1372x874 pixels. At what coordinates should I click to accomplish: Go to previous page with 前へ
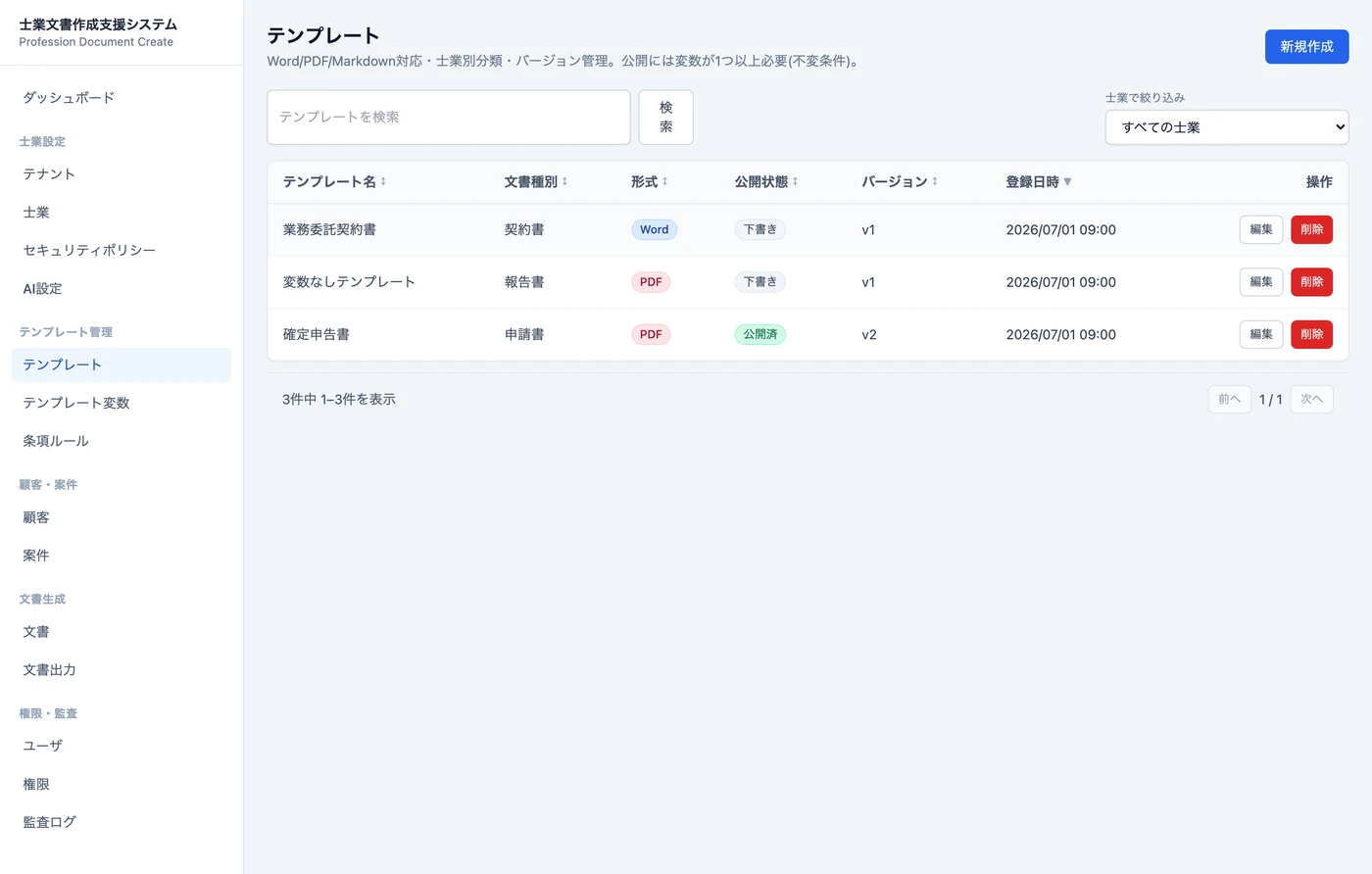coord(1230,400)
